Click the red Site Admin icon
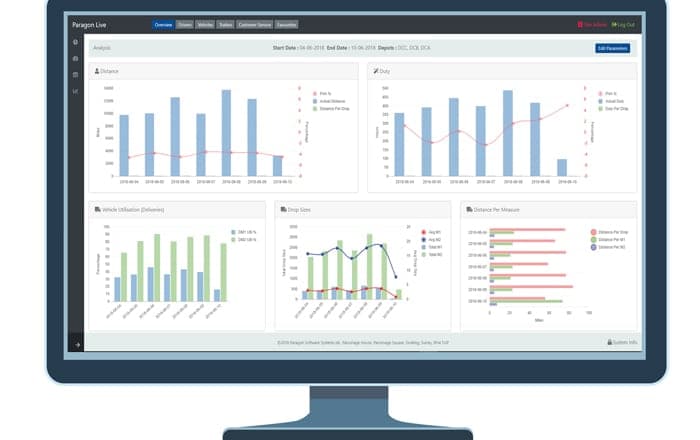700x440 pixels. point(580,25)
